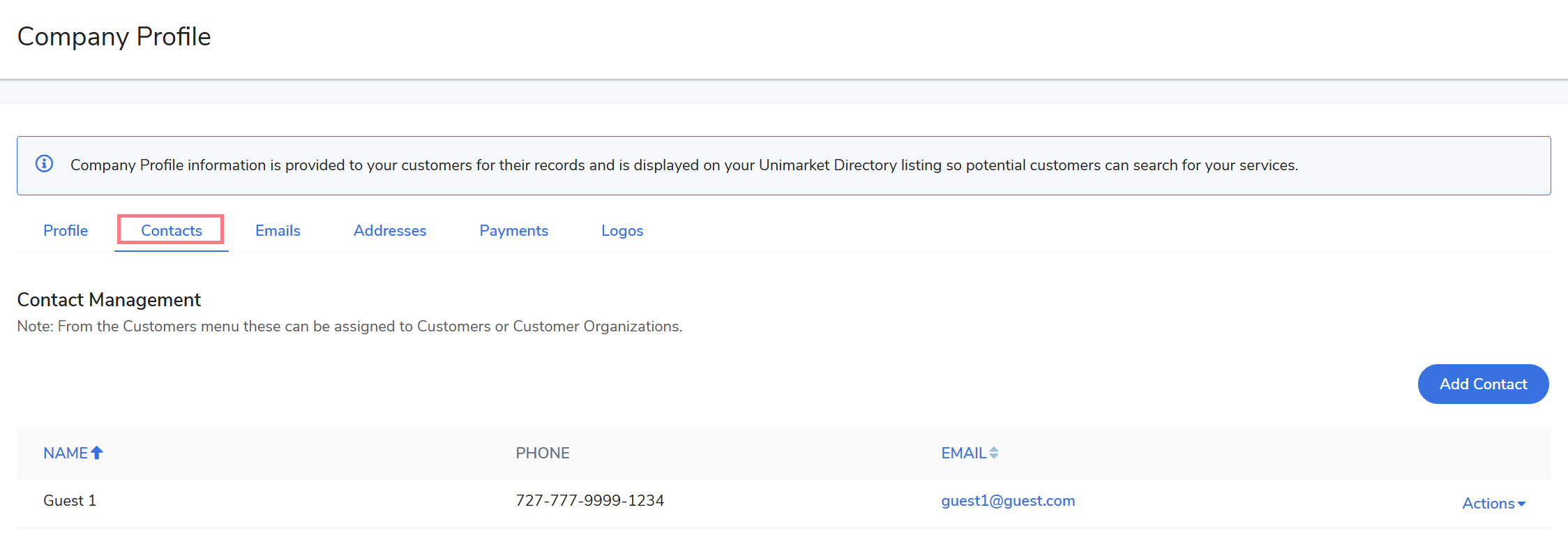
Task: Go to the Addresses tab
Action: coord(390,231)
